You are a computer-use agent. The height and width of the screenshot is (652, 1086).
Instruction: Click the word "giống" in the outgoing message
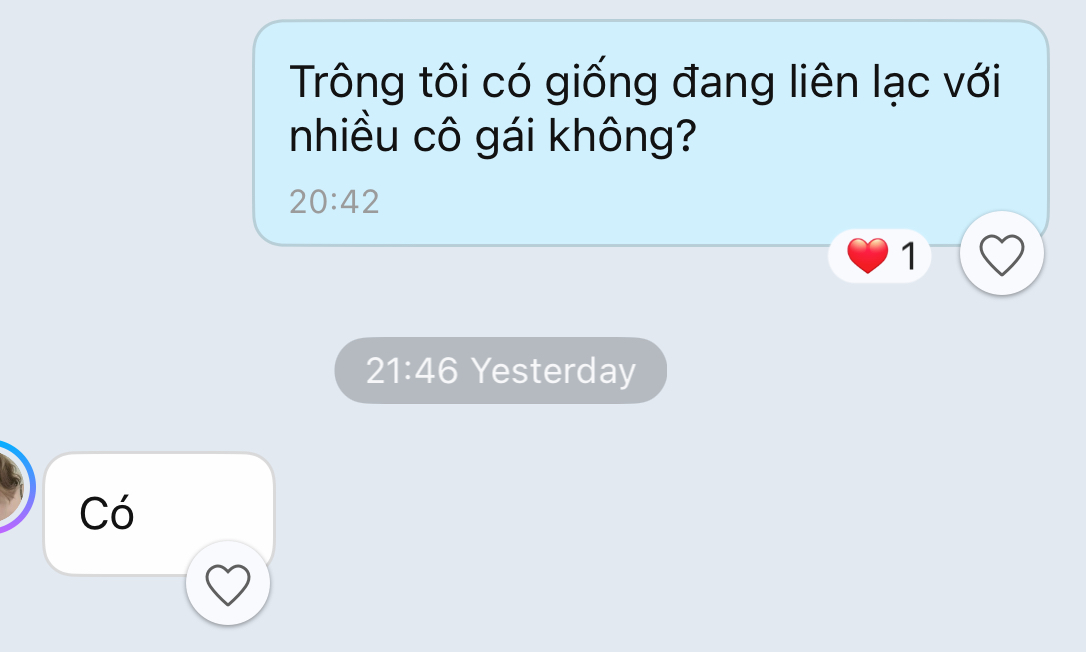click(601, 83)
